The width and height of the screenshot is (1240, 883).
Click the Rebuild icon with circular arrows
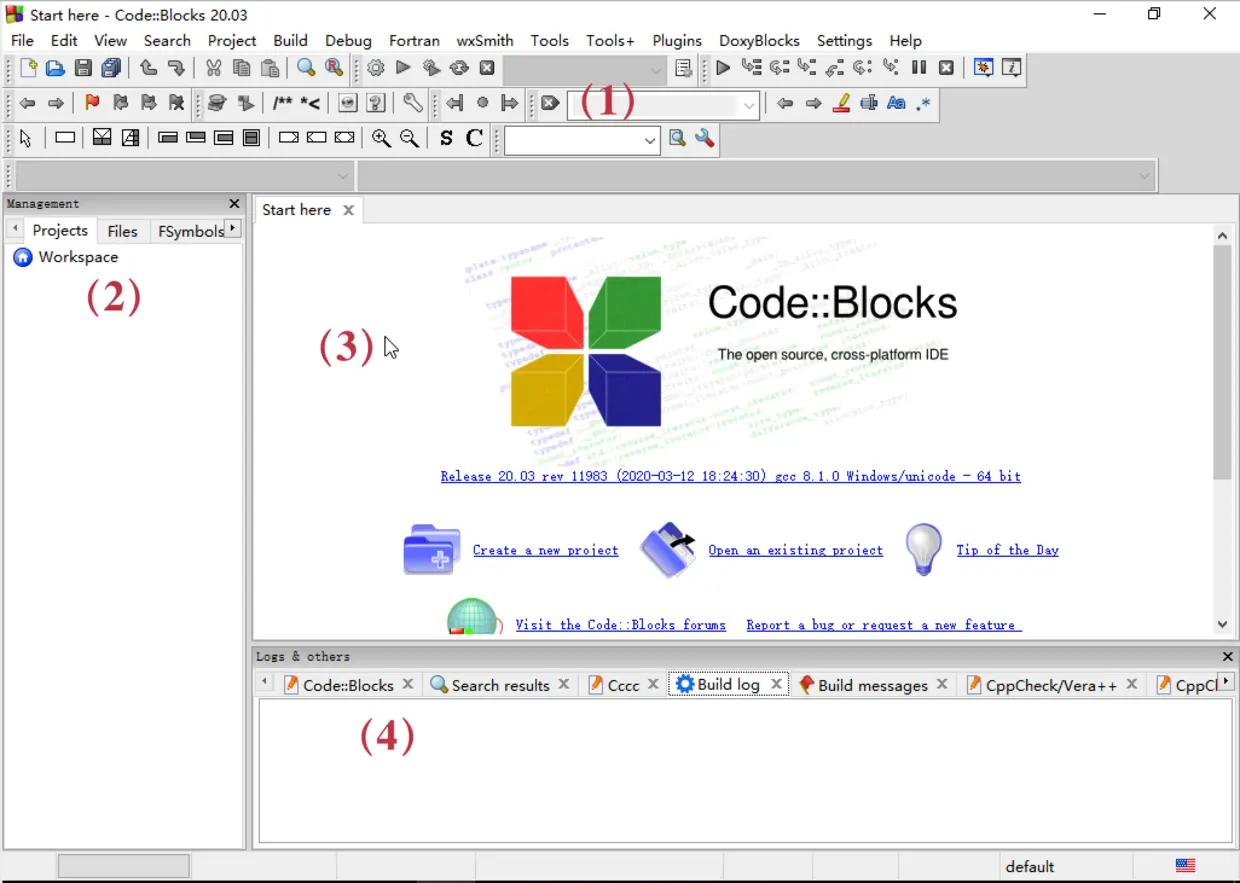[459, 68]
